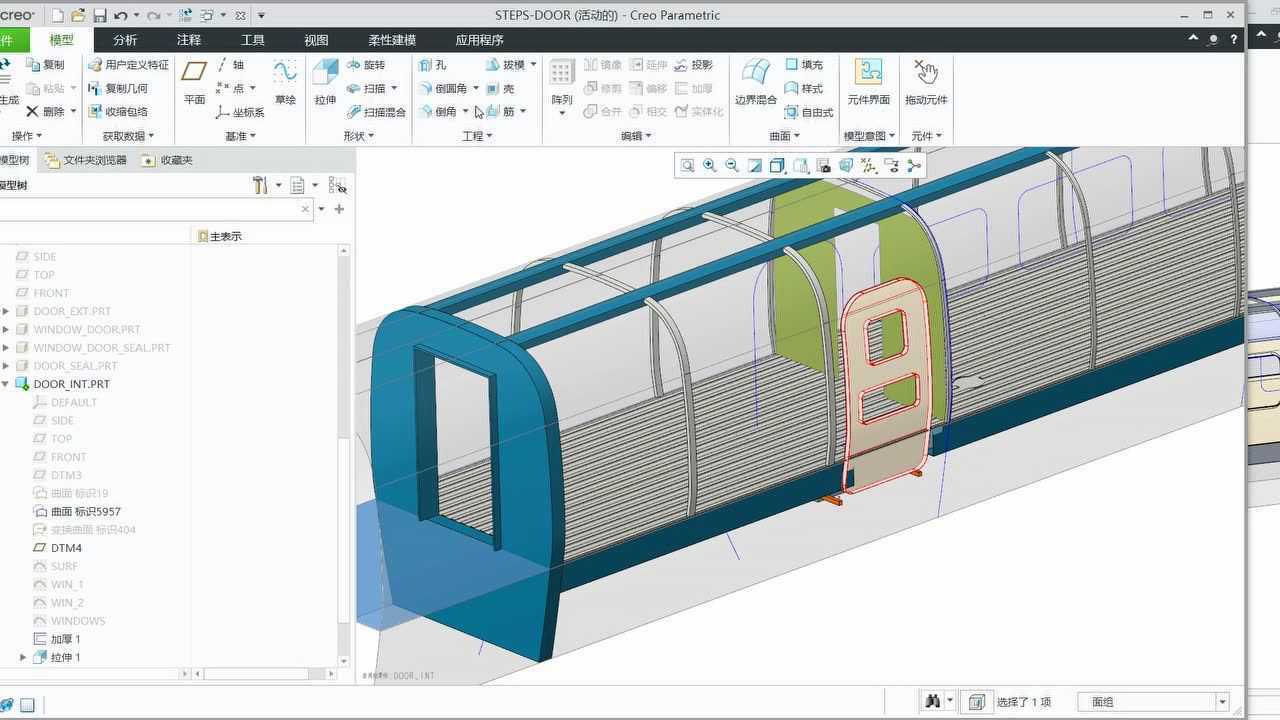Choose the 边界混合 boundary blend tool
Screen dimensions: 1280x720
point(755,82)
